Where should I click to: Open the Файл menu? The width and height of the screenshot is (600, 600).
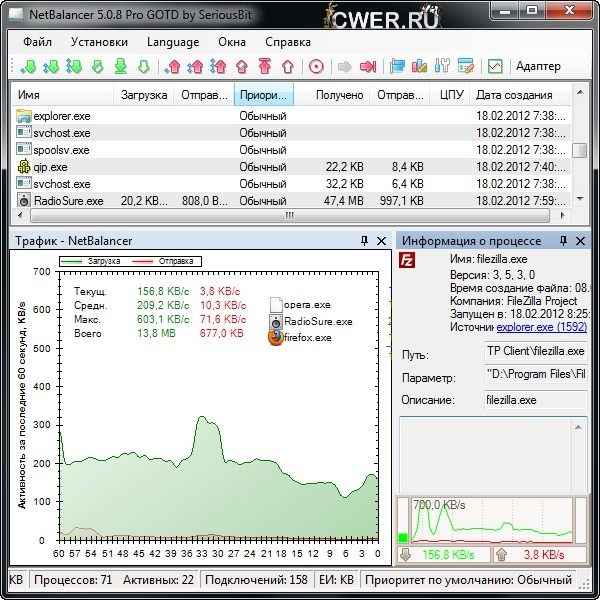click(38, 42)
